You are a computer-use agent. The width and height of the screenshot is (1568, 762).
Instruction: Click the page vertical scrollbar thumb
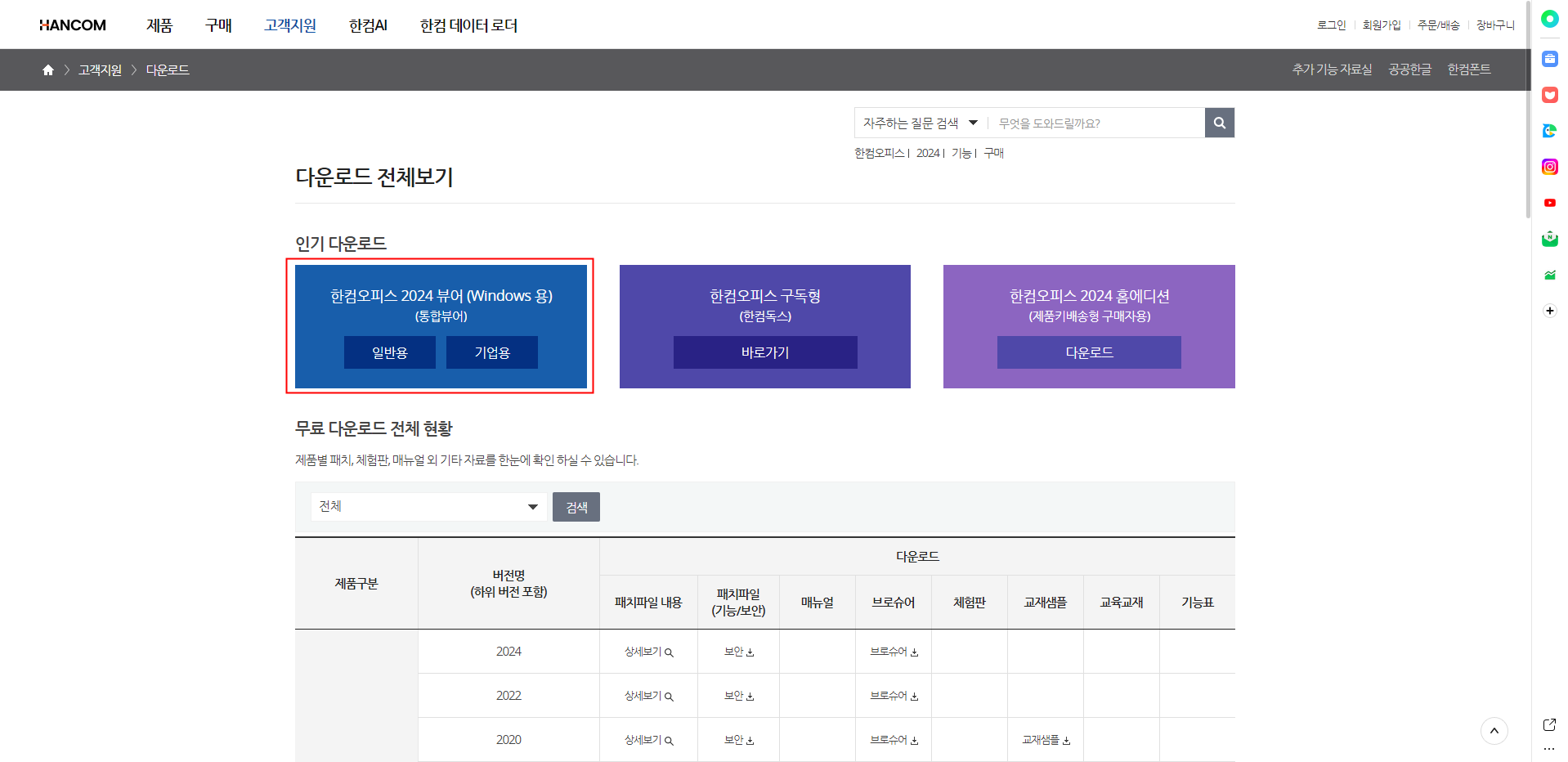(1528, 109)
